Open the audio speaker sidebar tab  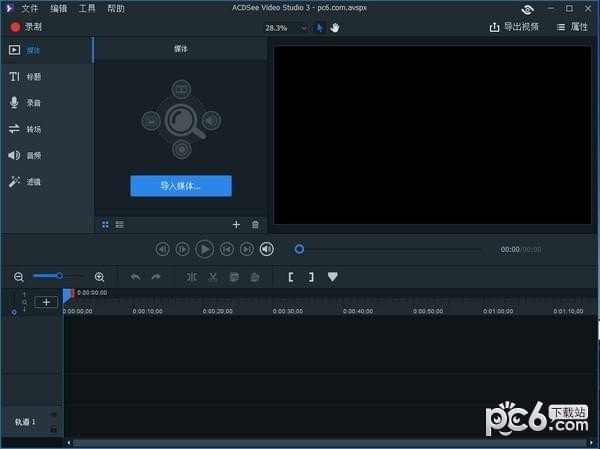[47, 155]
